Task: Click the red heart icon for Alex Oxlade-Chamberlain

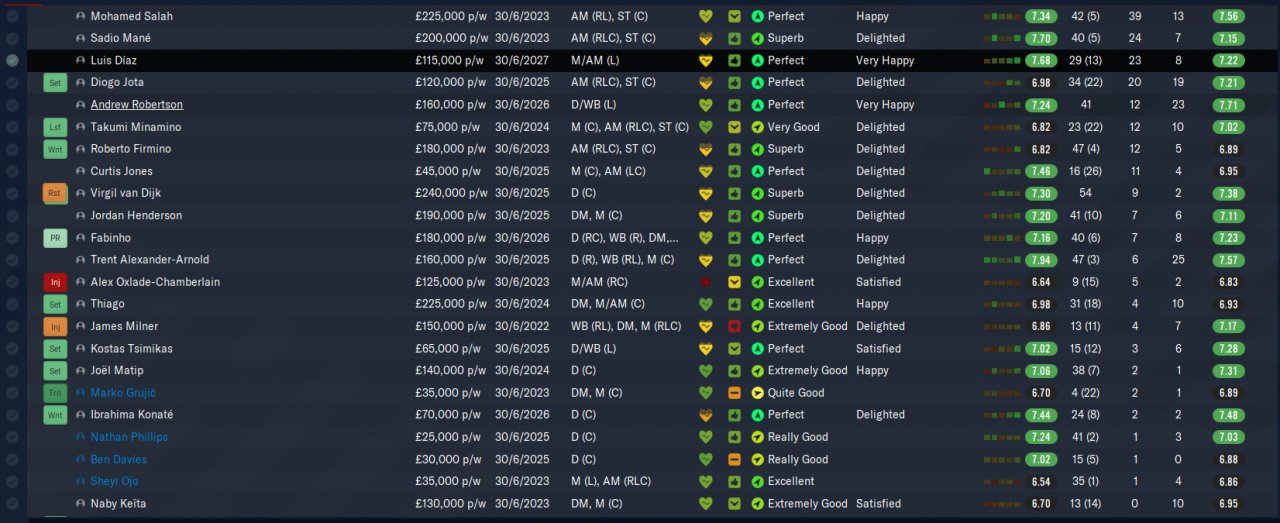Action: [706, 282]
